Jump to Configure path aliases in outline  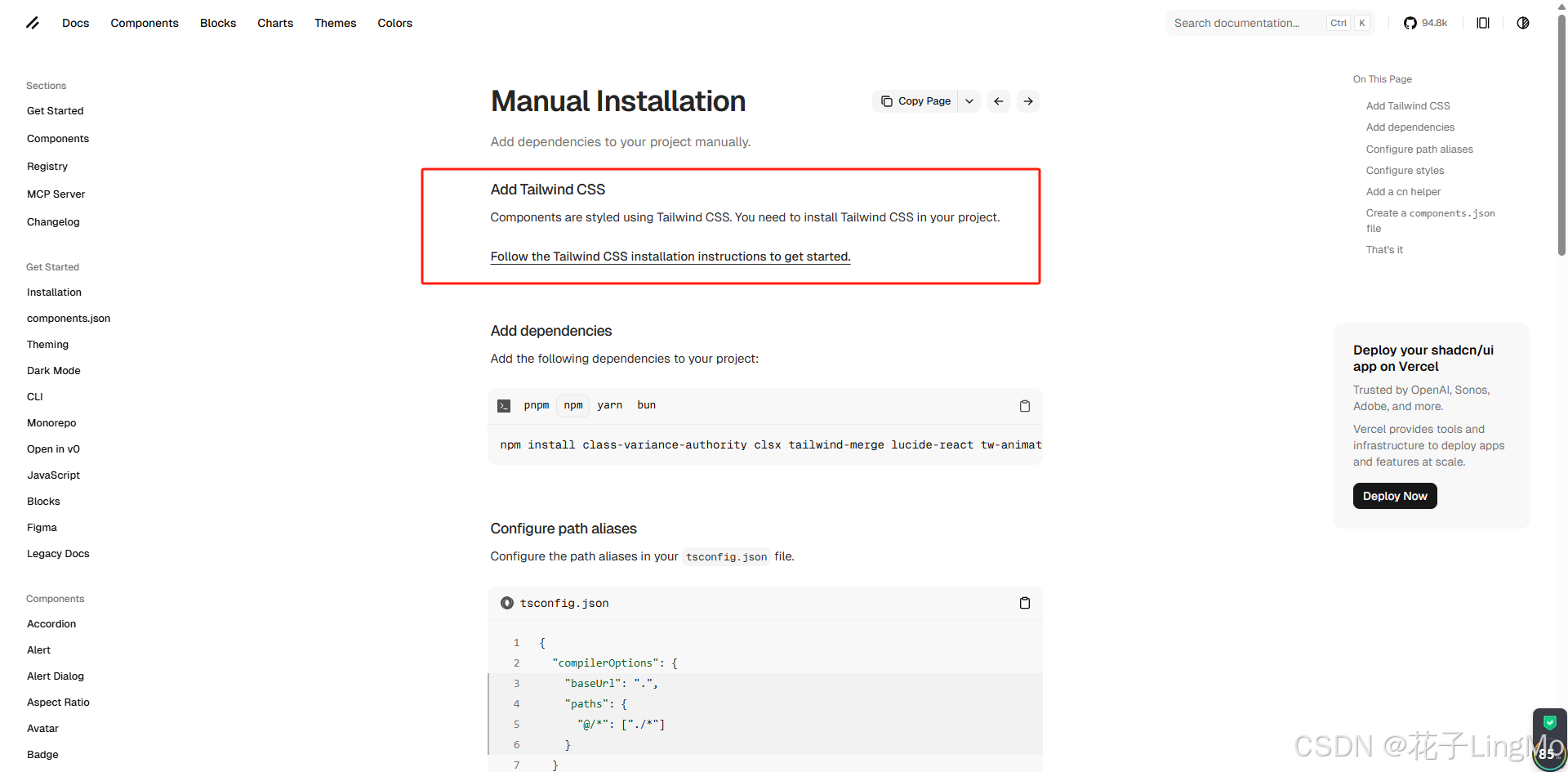(1419, 149)
